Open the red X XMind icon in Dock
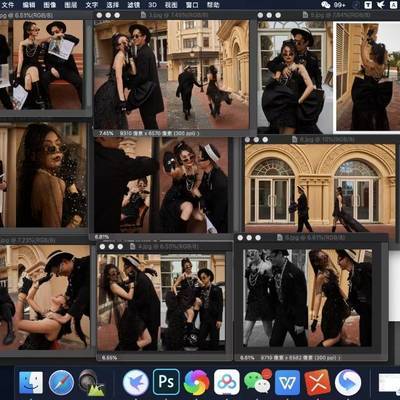 317,383
